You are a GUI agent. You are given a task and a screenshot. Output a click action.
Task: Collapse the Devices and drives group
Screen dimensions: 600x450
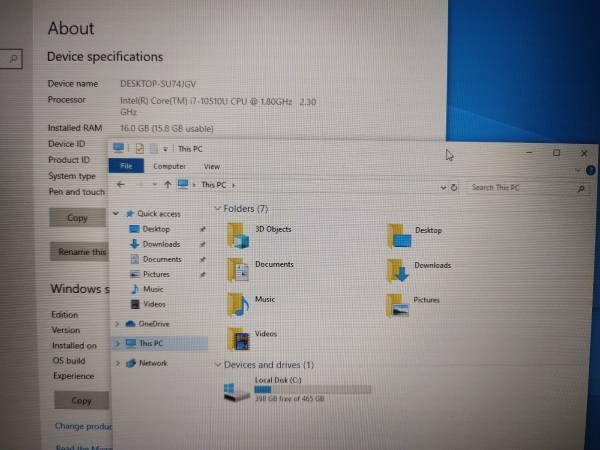218,365
